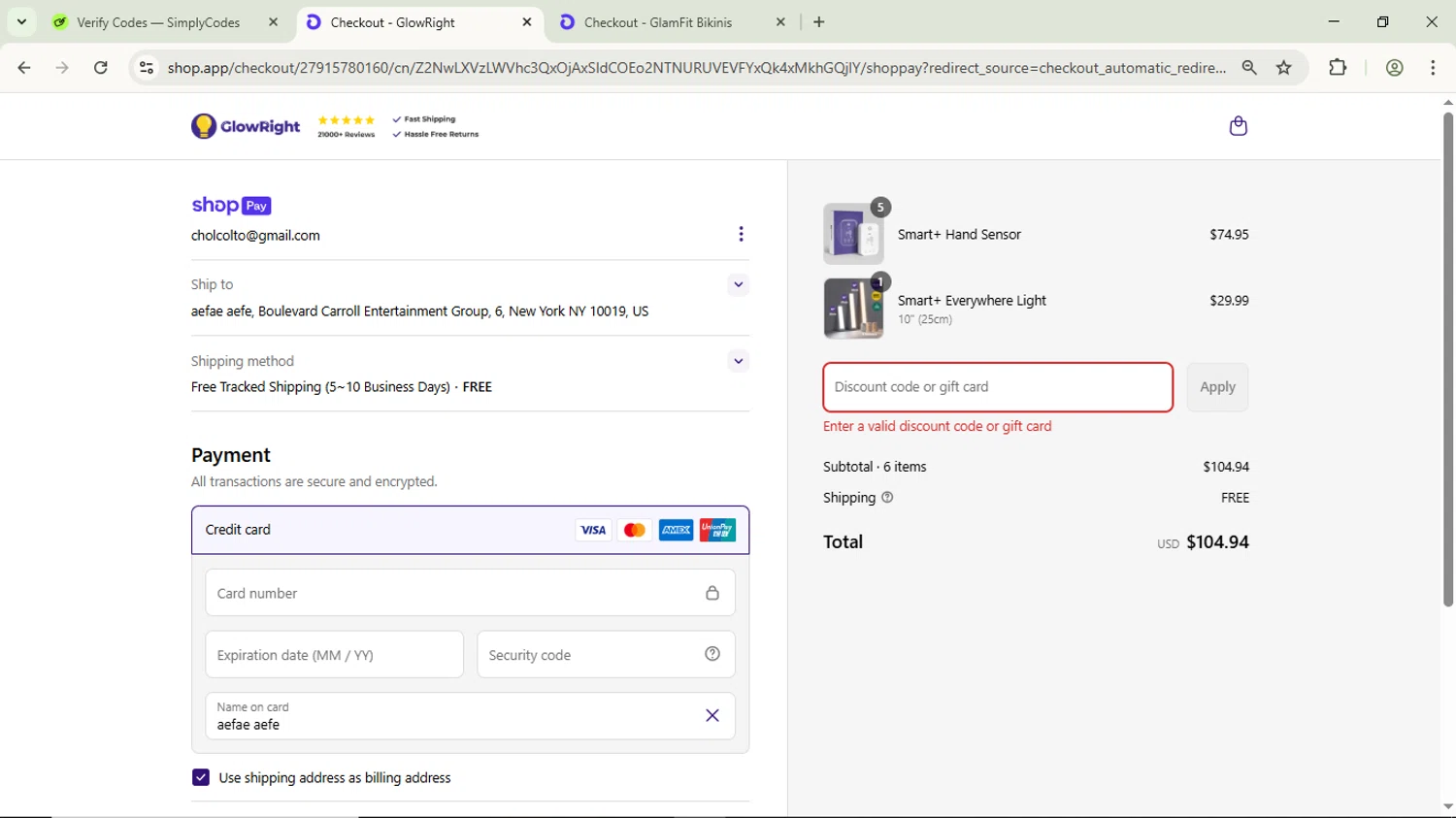
Task: Bookmark this page with the star icon
Action: point(1284,68)
